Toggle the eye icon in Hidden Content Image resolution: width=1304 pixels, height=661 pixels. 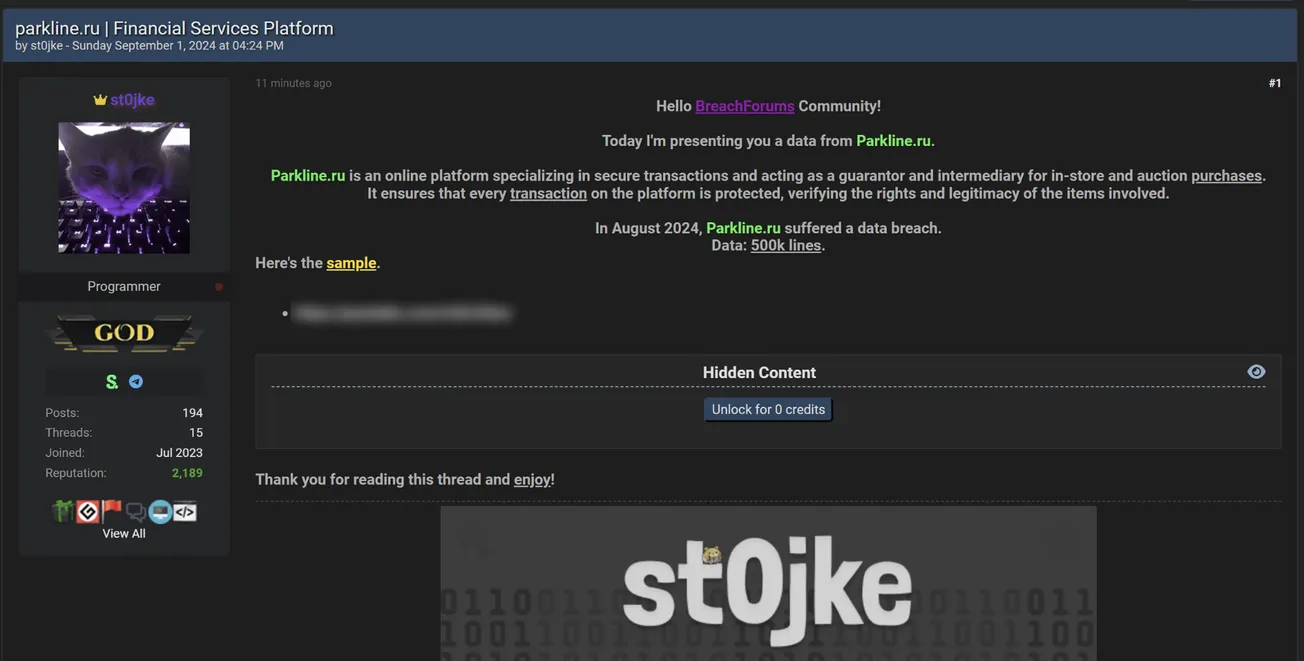pyautogui.click(x=1256, y=372)
